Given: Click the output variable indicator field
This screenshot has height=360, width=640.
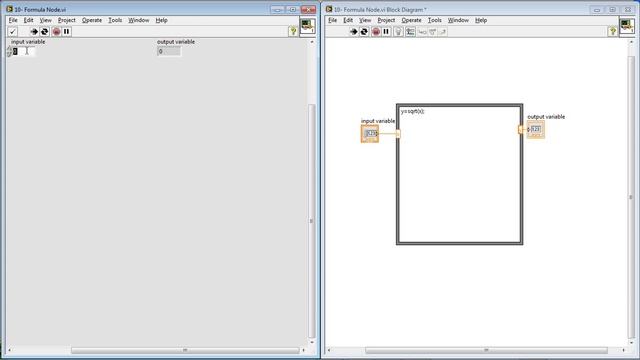Looking at the screenshot, I should click(x=169, y=51).
